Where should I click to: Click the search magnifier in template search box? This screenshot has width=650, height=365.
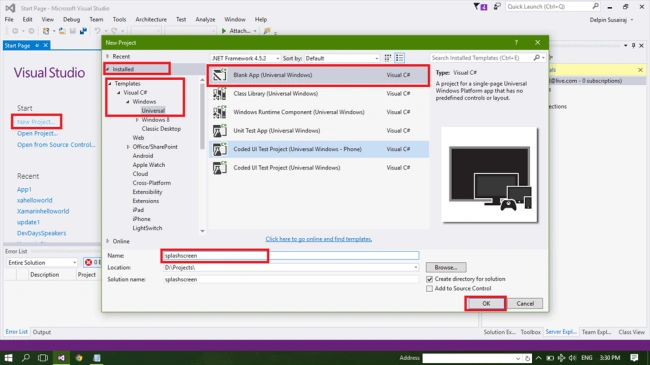point(537,58)
